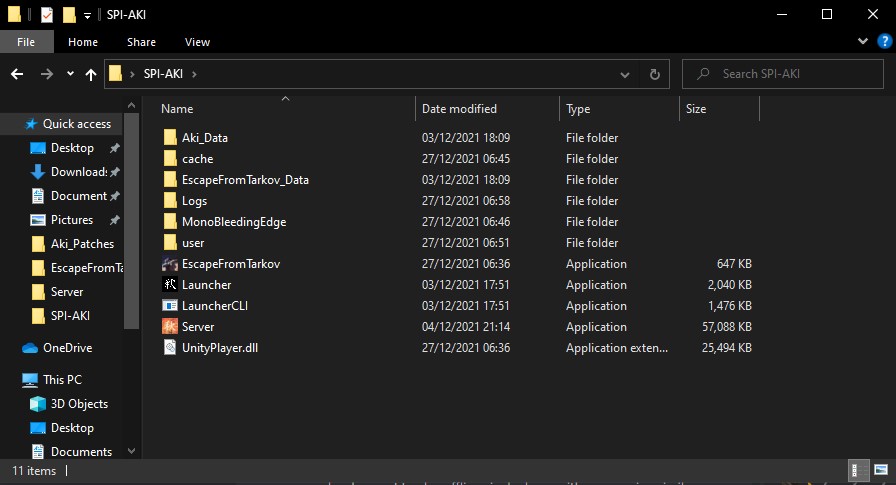The width and height of the screenshot is (896, 485).
Task: Open EscapeFromTa... folder in Quick access
Action: [77, 268]
